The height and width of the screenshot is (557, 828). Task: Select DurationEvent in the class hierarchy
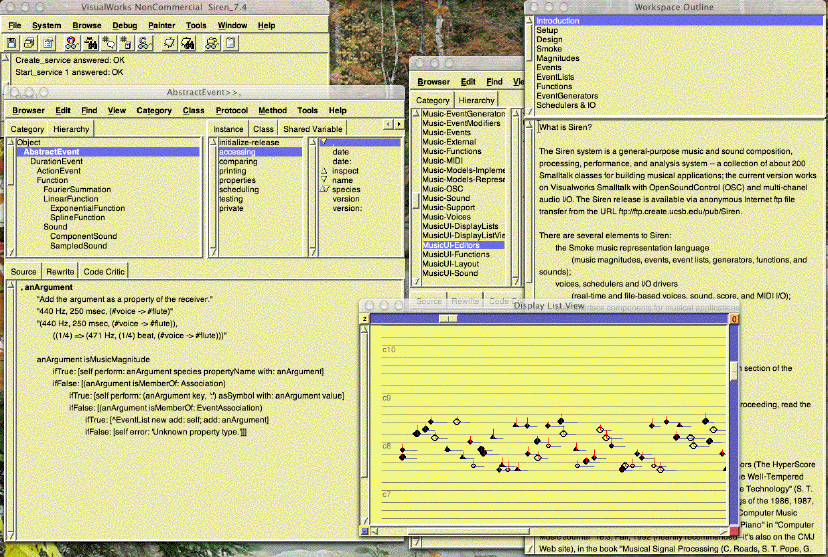tap(56, 161)
